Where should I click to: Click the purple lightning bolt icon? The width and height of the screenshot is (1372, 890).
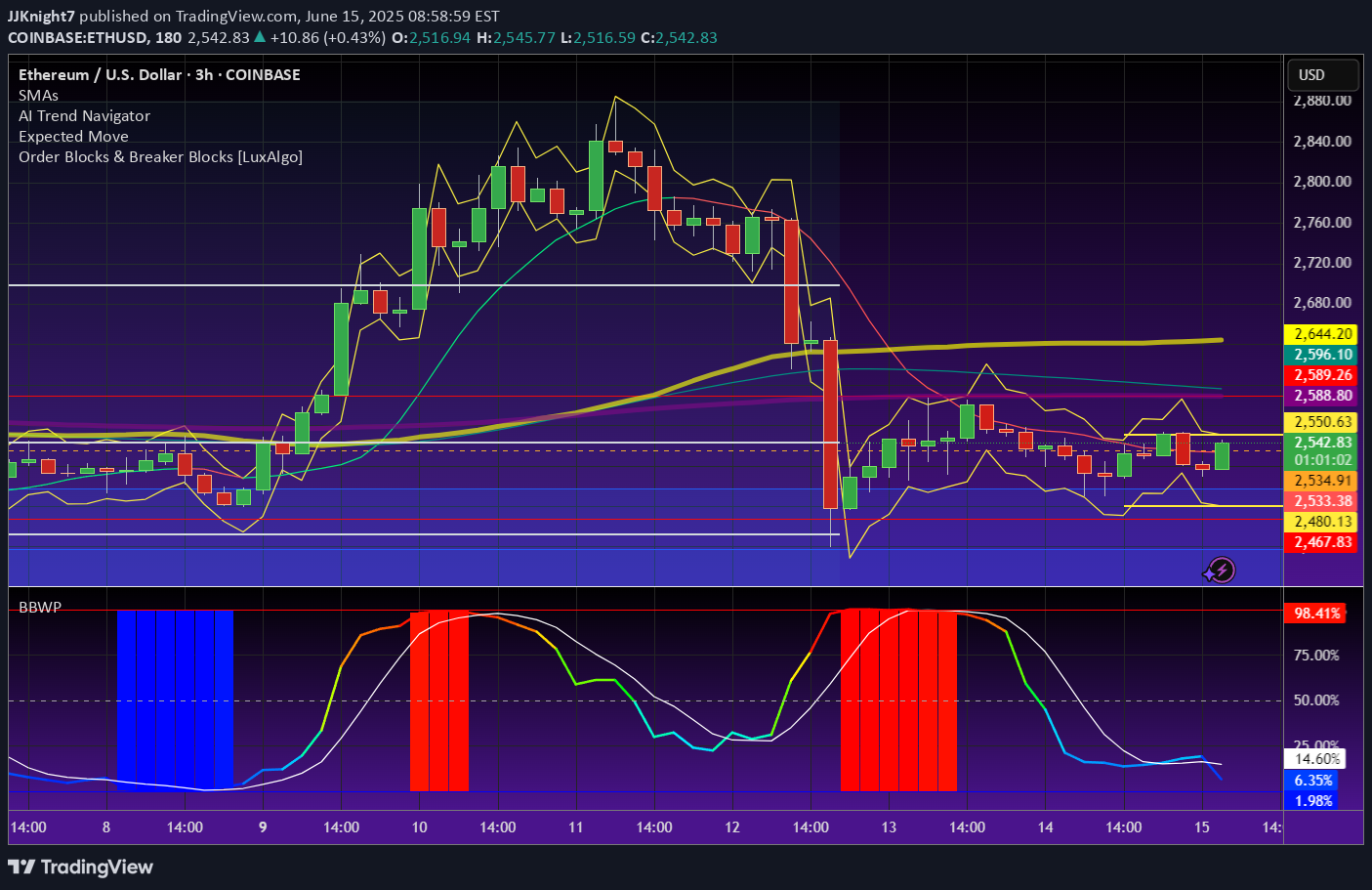click(1221, 571)
